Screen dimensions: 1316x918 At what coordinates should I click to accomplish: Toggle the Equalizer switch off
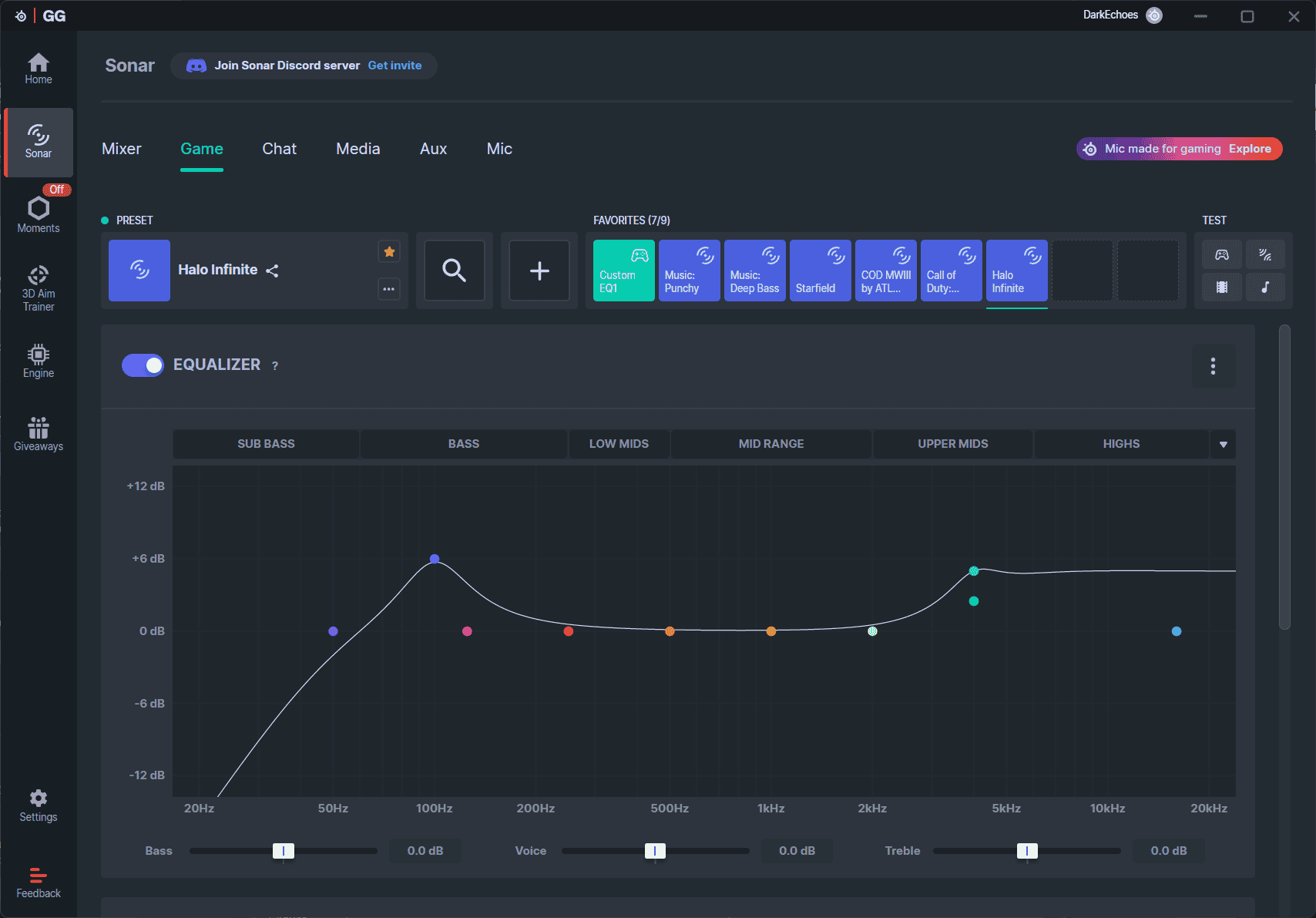(x=143, y=365)
